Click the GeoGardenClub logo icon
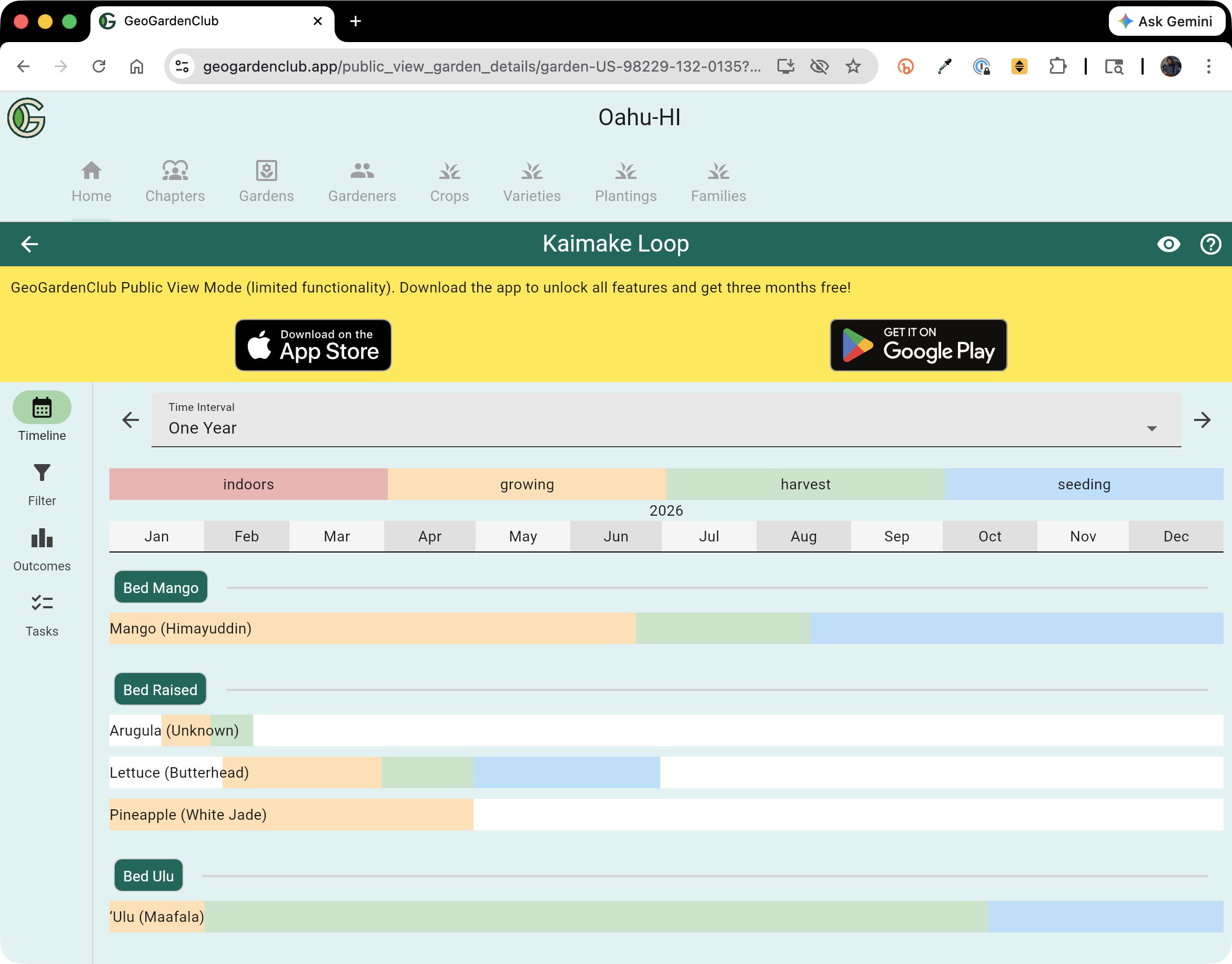Image resolution: width=1232 pixels, height=964 pixels. [x=26, y=117]
